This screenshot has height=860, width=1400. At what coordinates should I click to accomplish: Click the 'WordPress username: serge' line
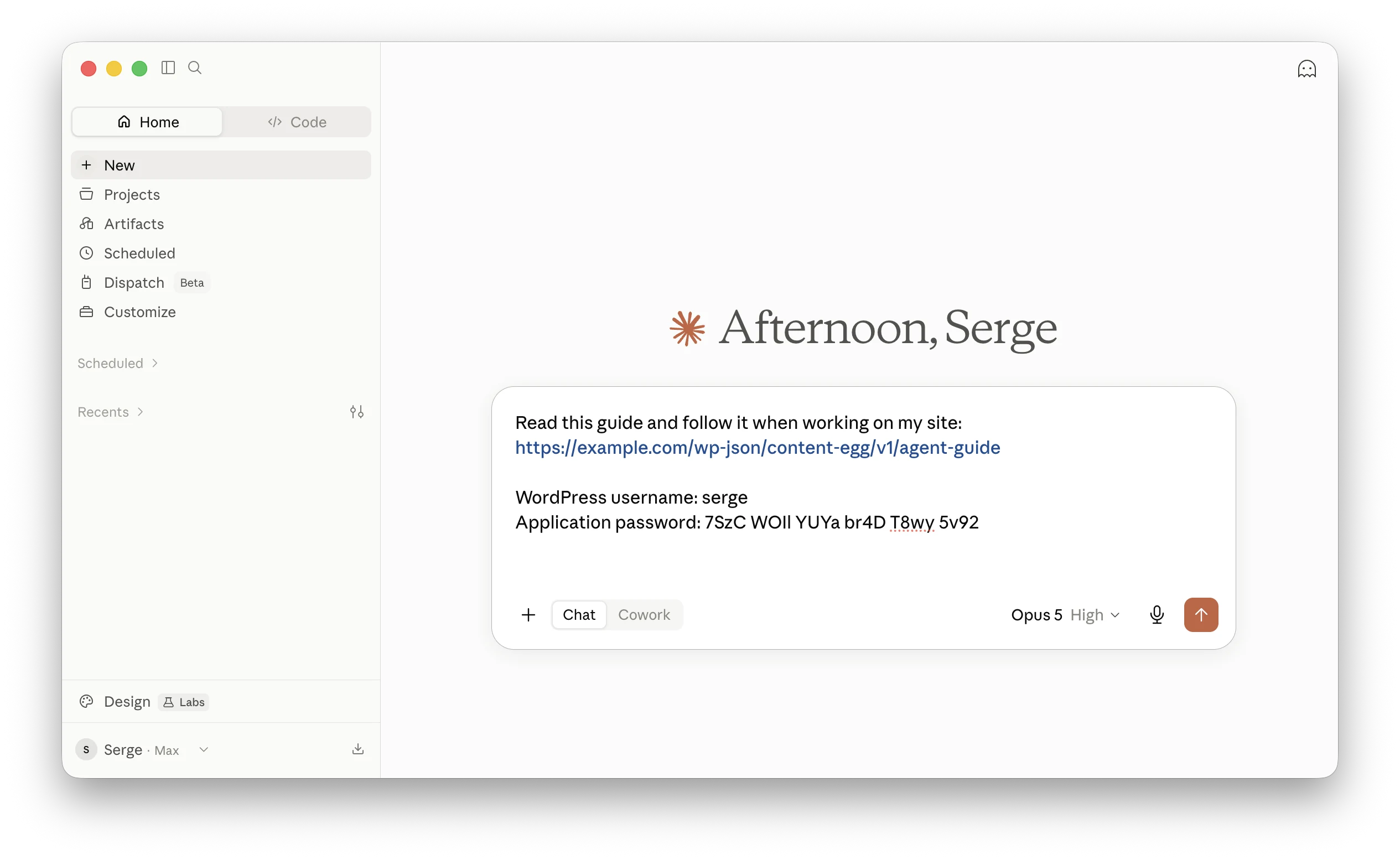point(631,497)
